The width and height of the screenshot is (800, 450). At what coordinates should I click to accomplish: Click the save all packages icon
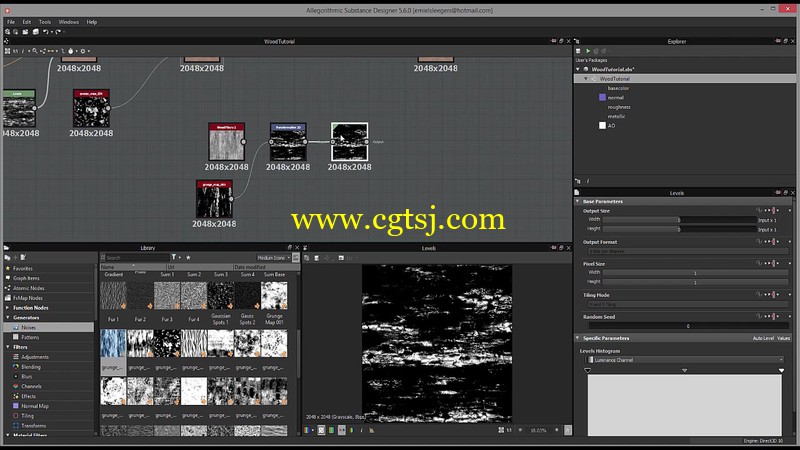[x=36, y=32]
